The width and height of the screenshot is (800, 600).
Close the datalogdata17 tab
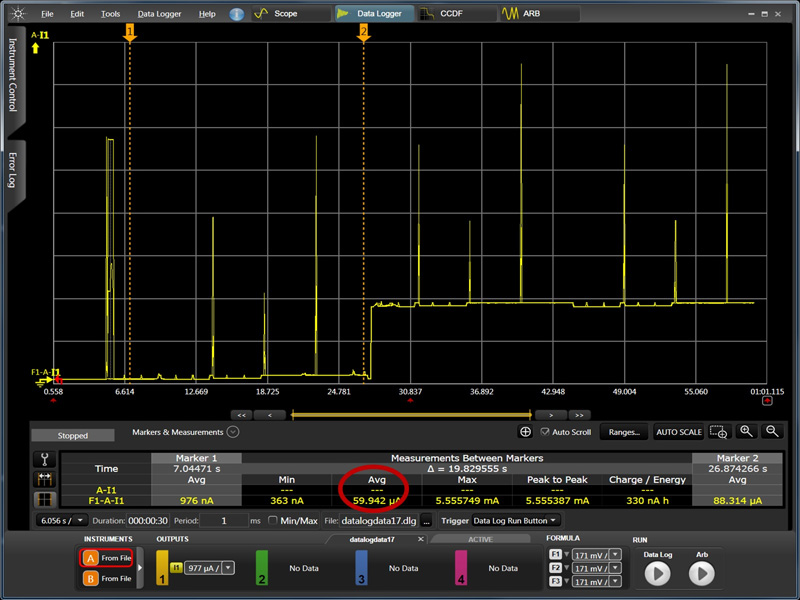coord(420,539)
